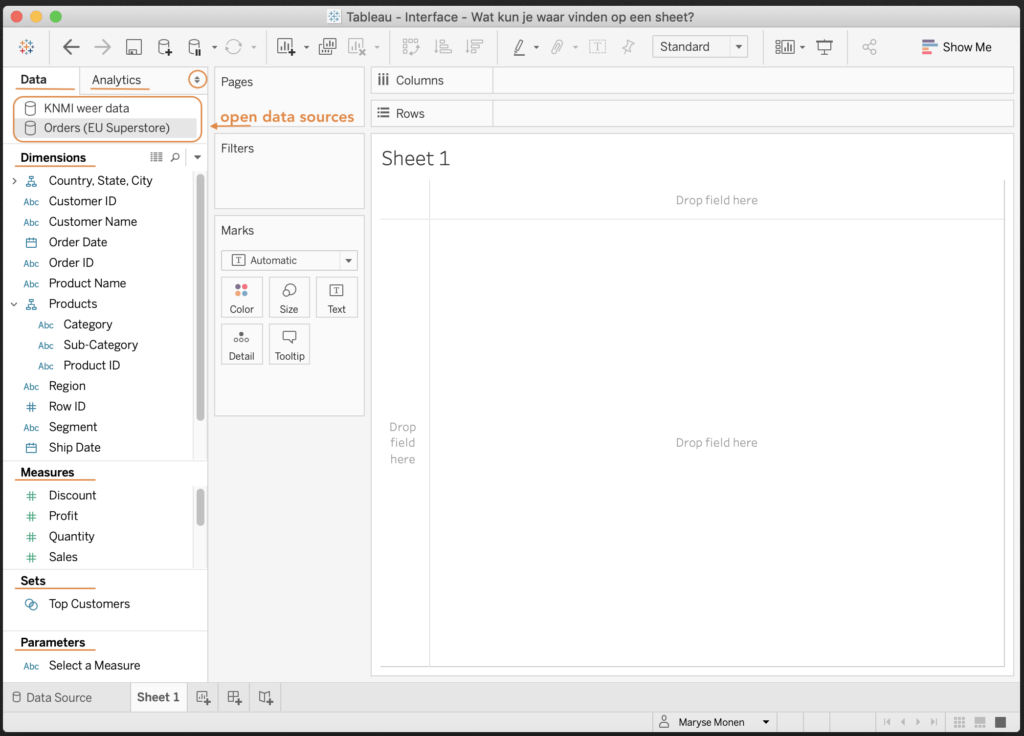Open the Show Me panel
This screenshot has width=1024, height=736.
pyautogui.click(x=956, y=47)
